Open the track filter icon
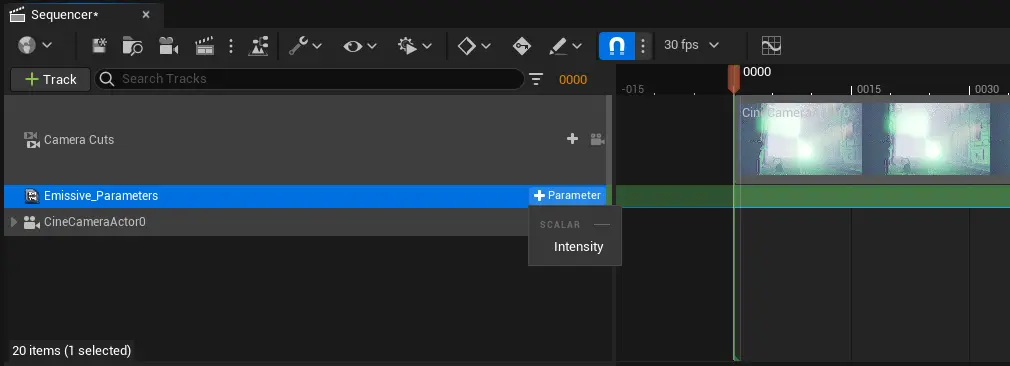The width and height of the screenshot is (1010, 366). [536, 79]
